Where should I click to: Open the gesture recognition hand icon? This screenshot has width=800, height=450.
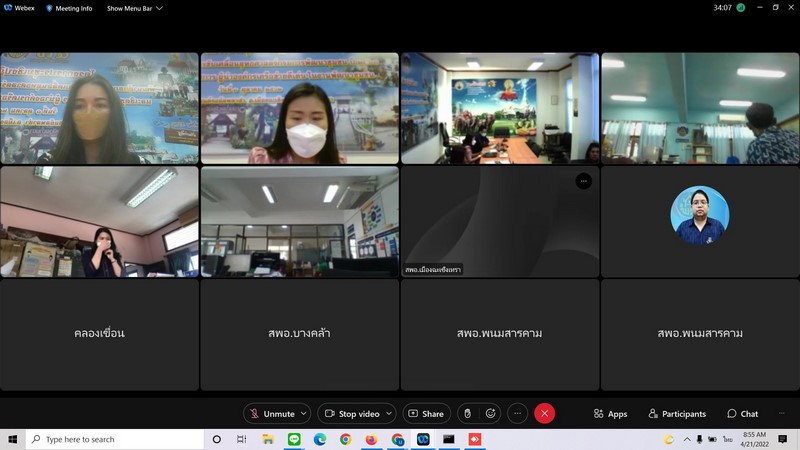click(x=466, y=413)
